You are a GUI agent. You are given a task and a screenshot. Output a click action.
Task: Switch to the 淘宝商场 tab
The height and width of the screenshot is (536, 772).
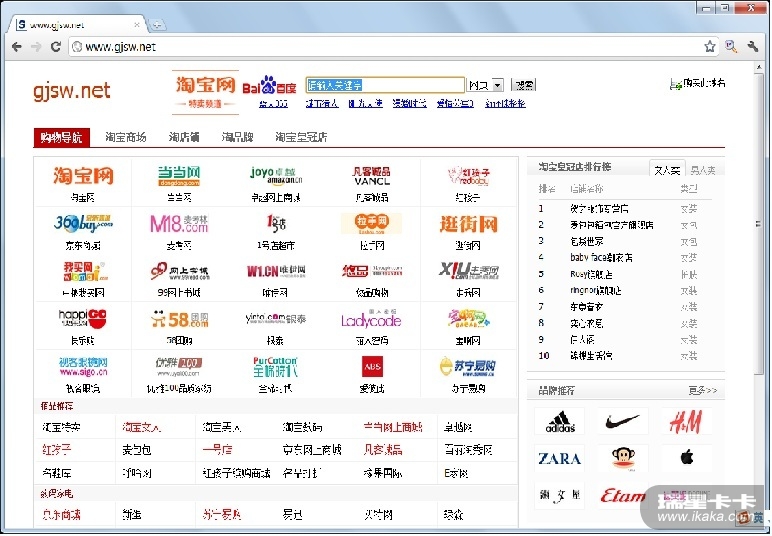126,137
